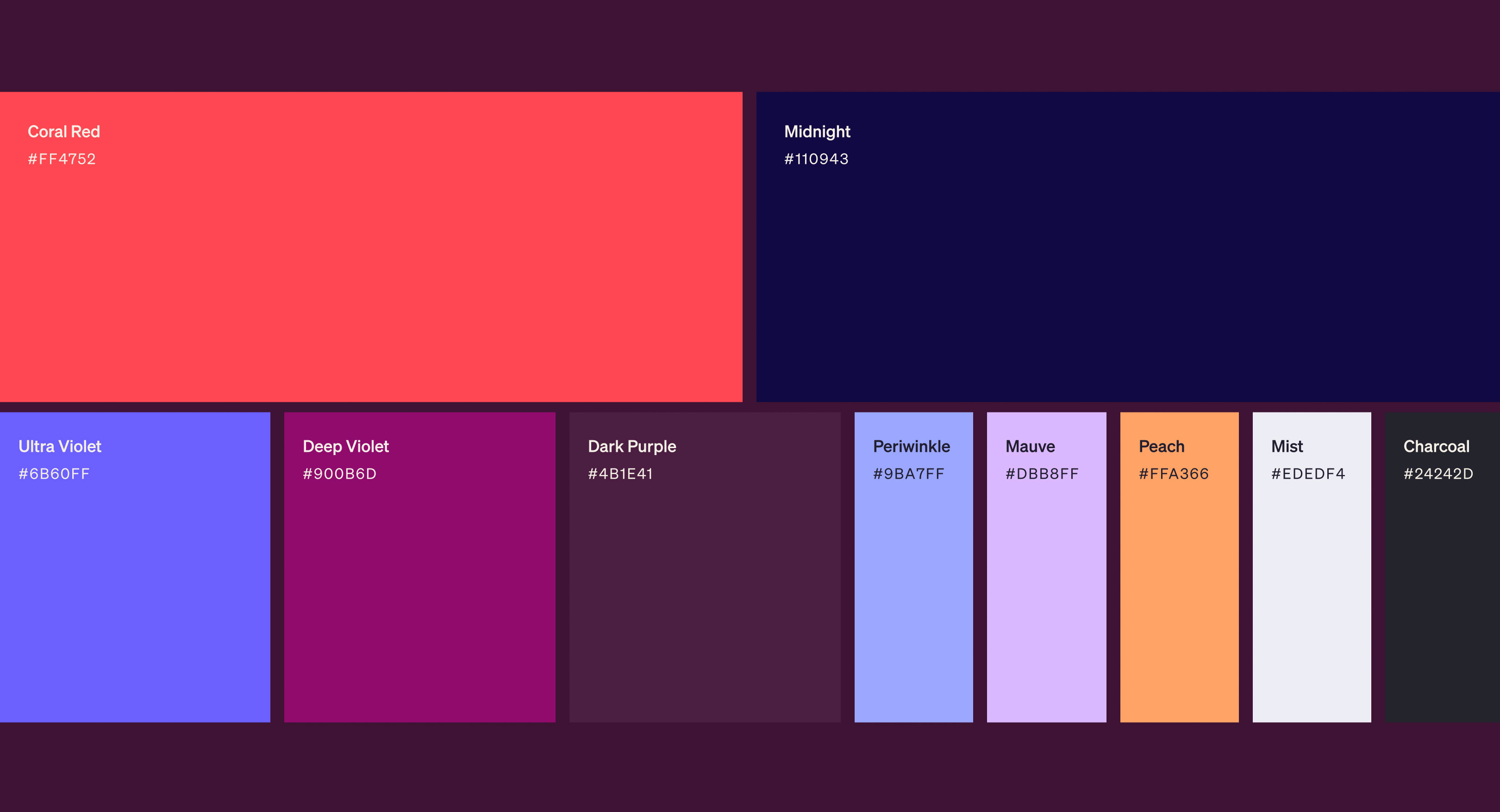Viewport: 1500px width, 812px height.
Task: Select the Coral Red color swatch
Action: click(371, 247)
